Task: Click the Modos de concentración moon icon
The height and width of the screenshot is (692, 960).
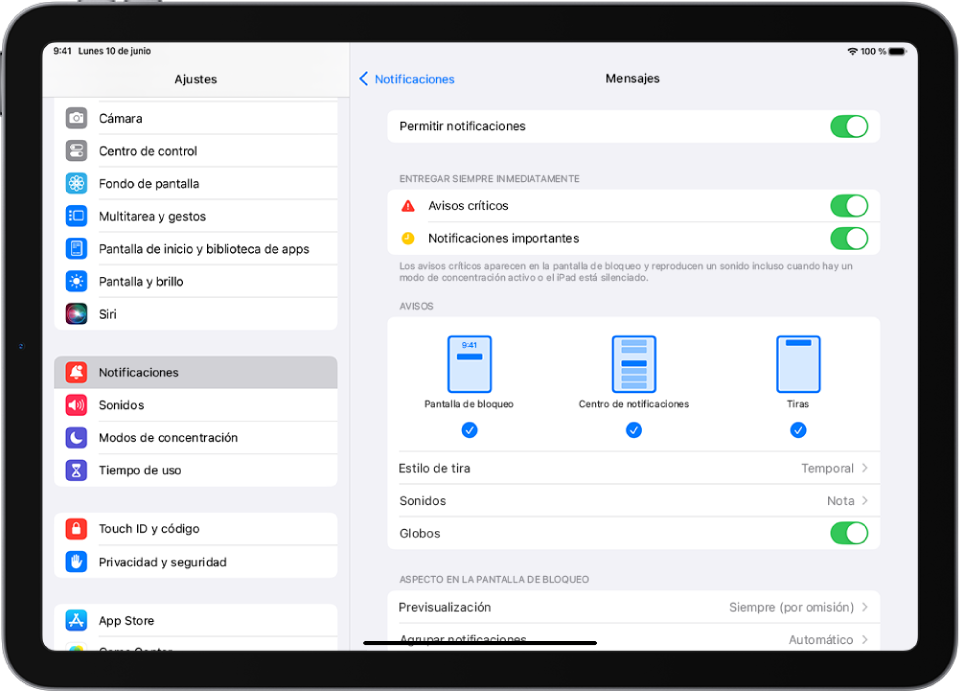Action: pos(76,437)
